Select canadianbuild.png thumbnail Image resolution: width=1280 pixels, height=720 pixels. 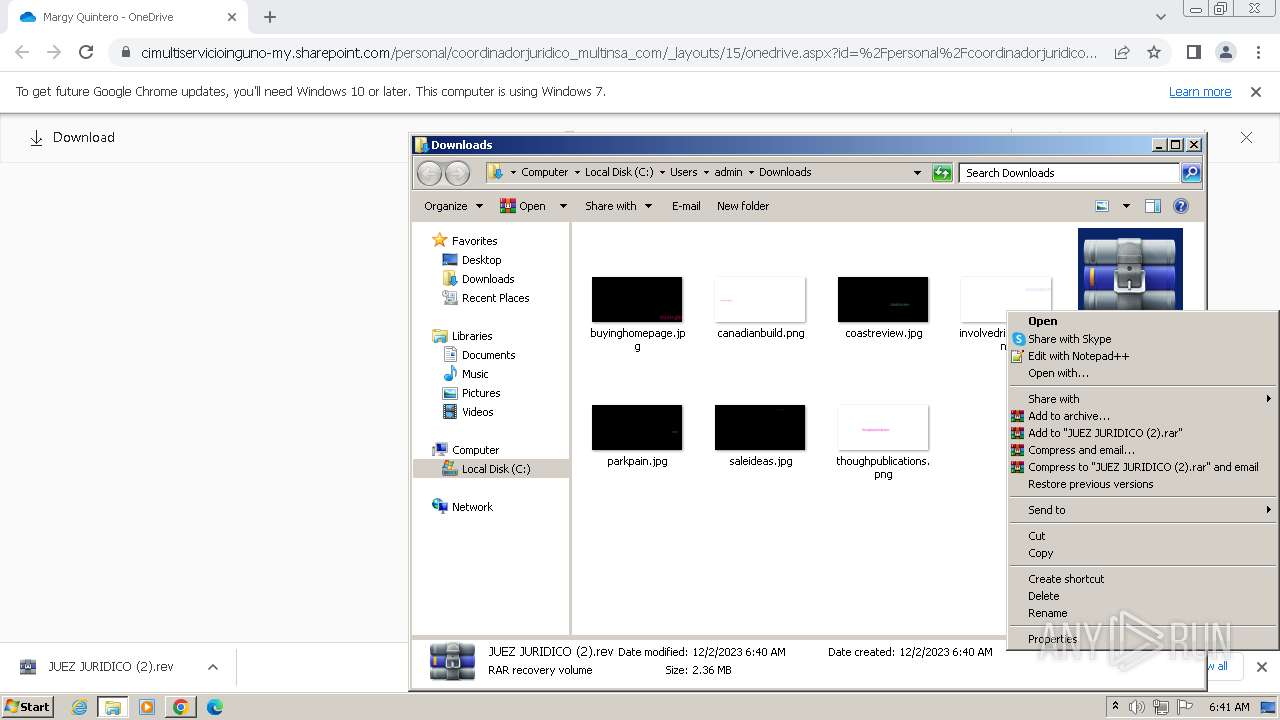click(x=760, y=300)
